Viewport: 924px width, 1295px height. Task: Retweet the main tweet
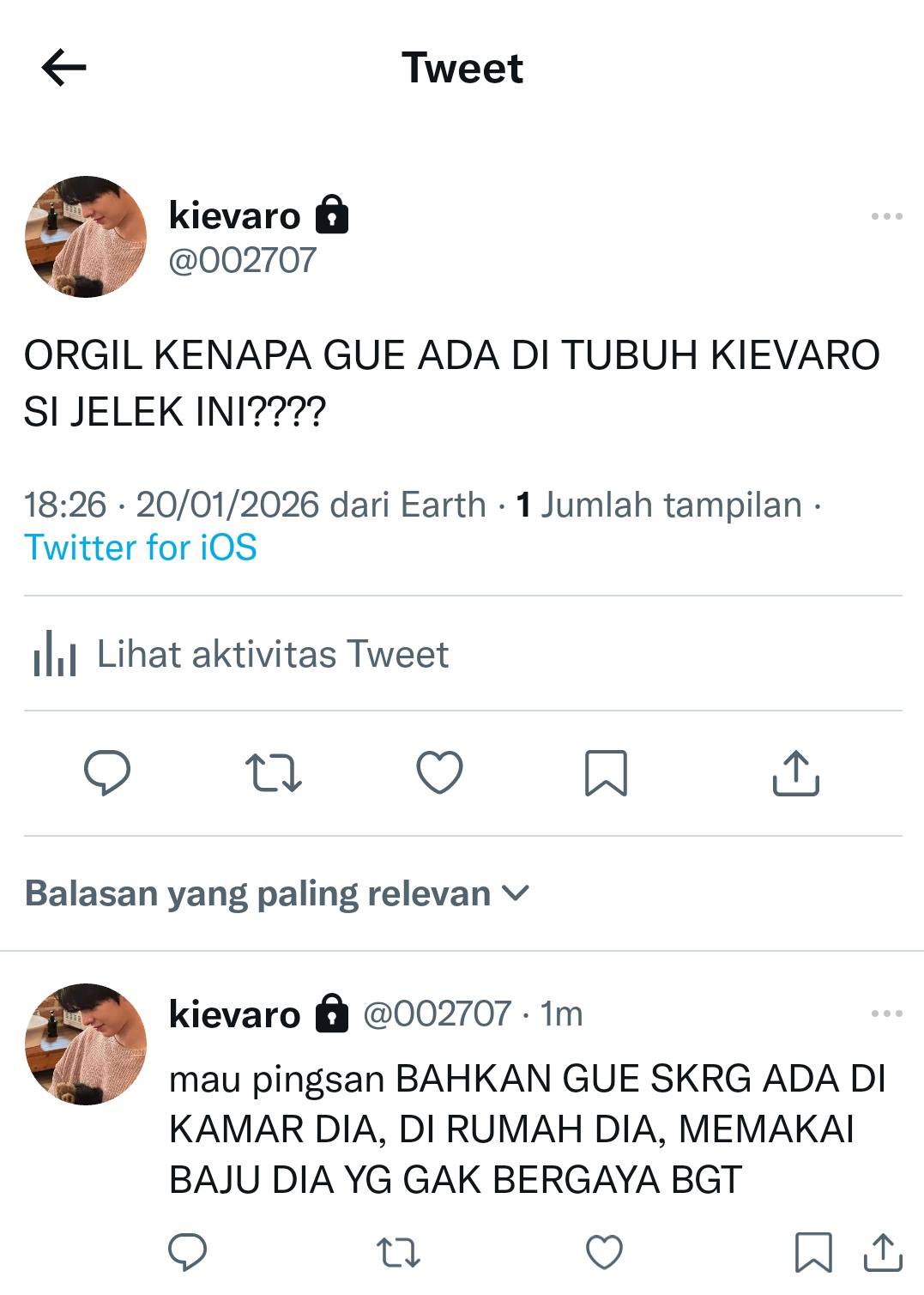[x=273, y=772]
